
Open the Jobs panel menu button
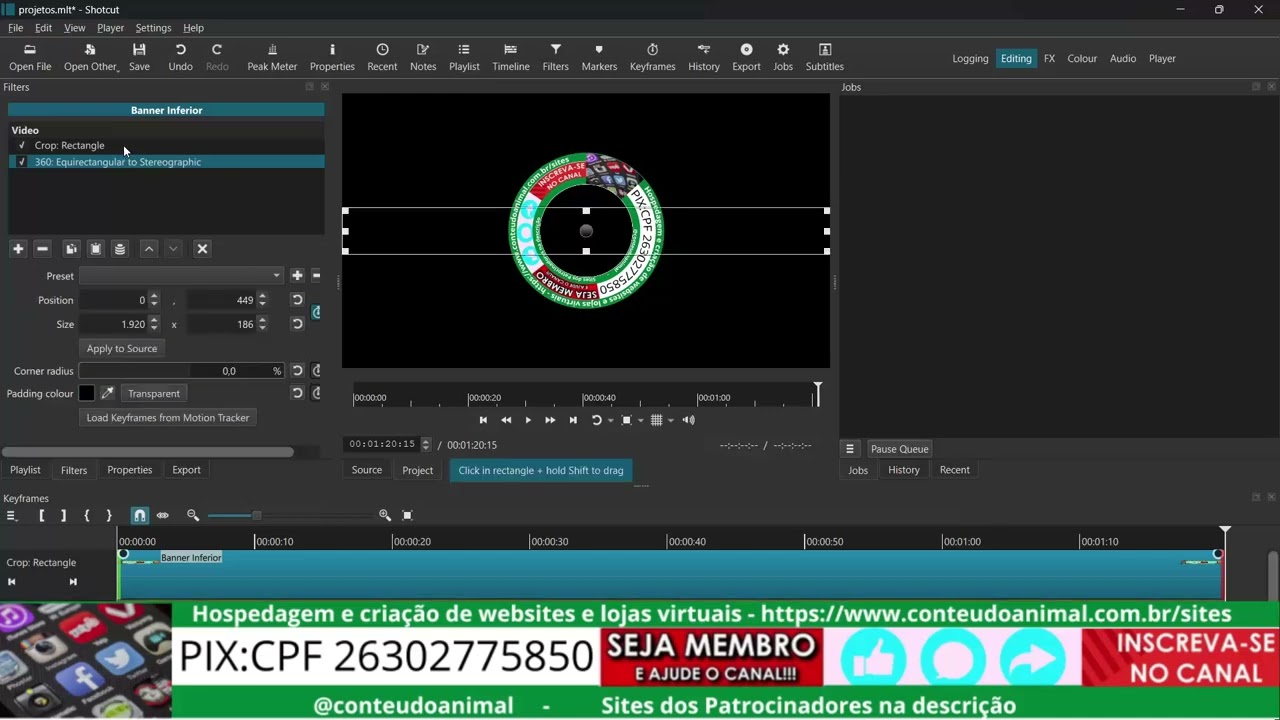(850, 449)
